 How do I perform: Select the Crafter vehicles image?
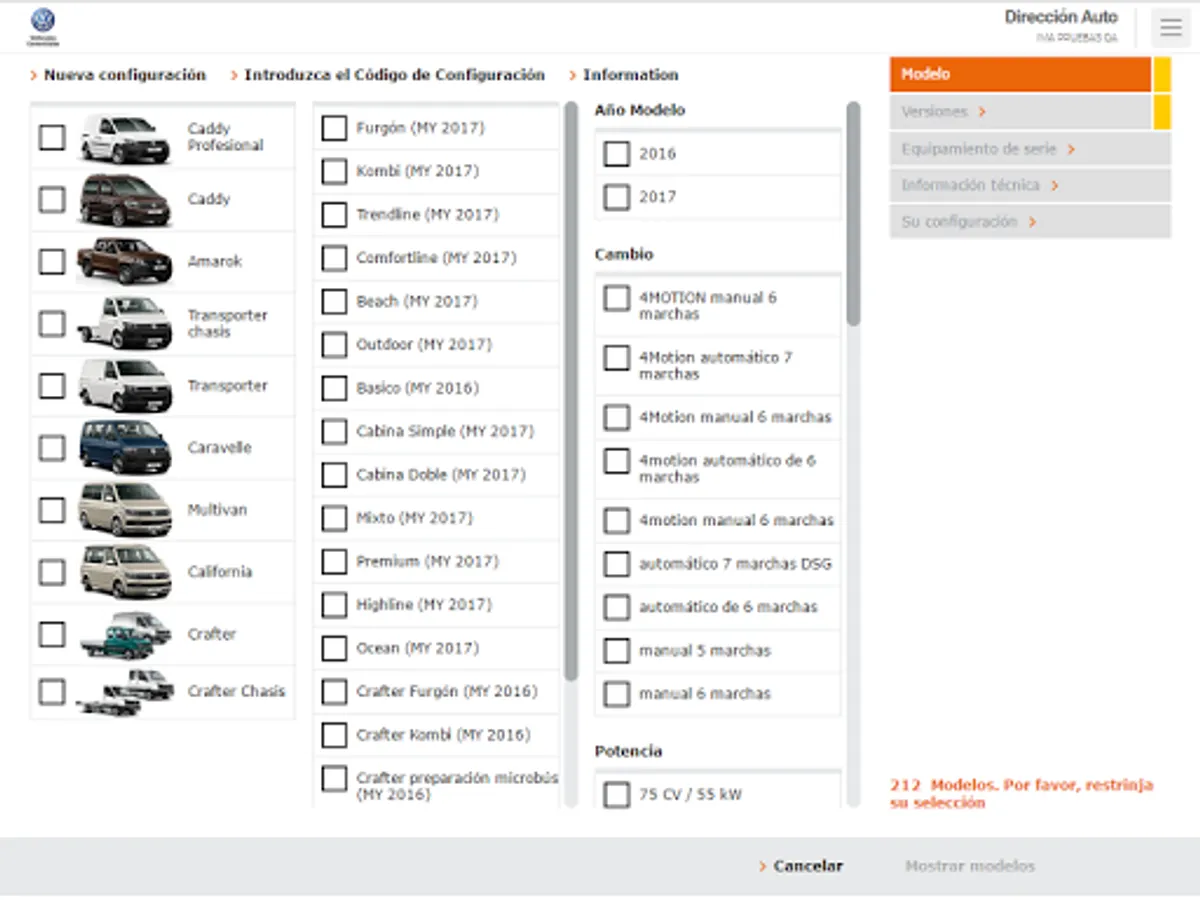125,635
